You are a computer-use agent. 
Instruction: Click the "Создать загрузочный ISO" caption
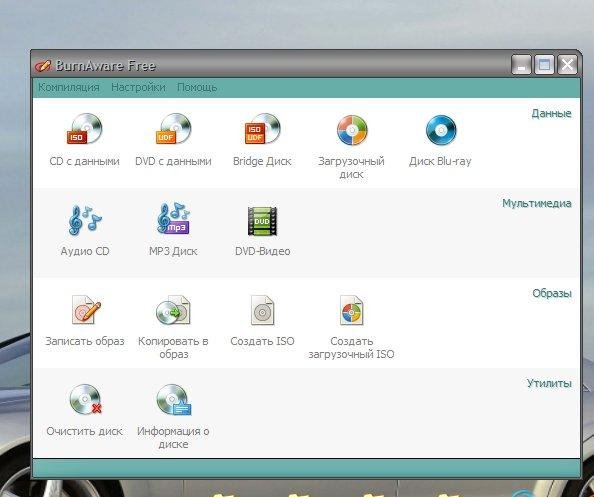[x=352, y=348]
